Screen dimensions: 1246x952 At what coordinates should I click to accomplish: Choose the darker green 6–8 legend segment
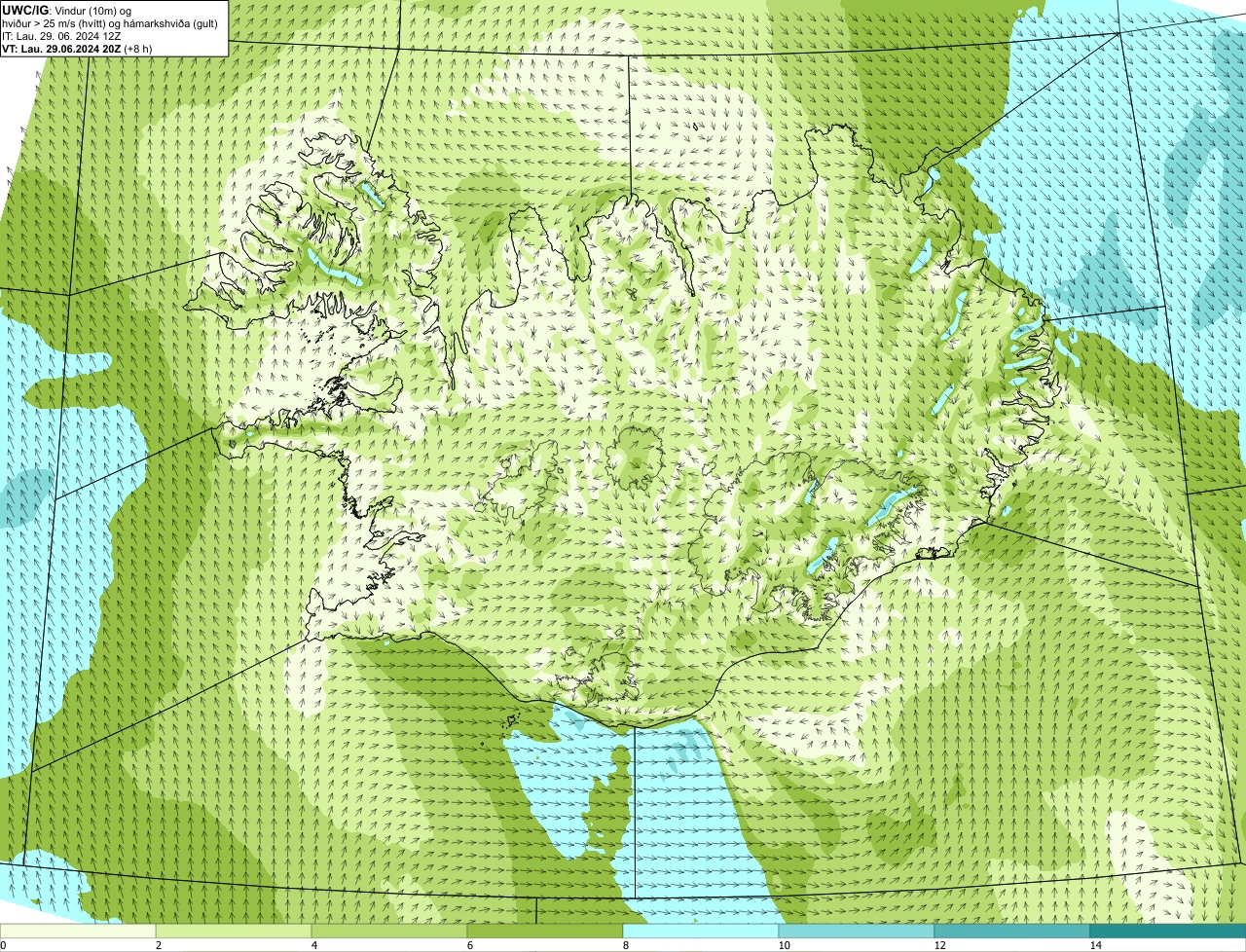coord(546,931)
